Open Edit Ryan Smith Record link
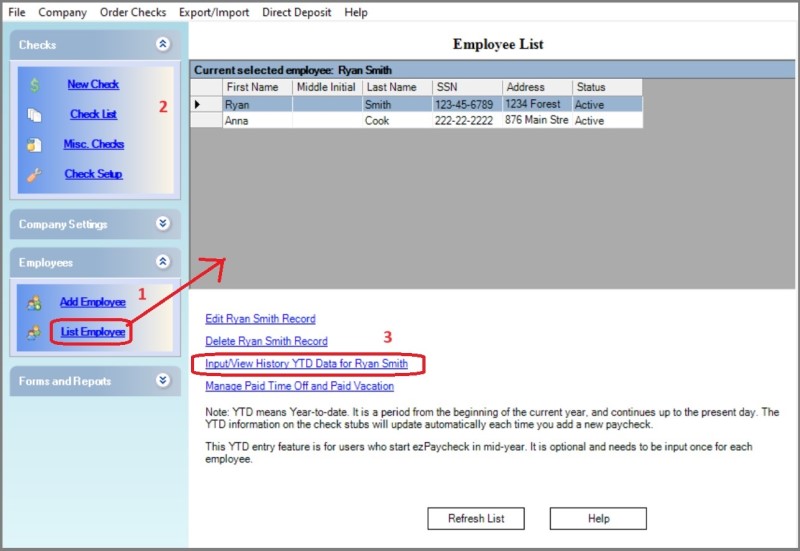Image resolution: width=800 pixels, height=551 pixels. point(260,319)
